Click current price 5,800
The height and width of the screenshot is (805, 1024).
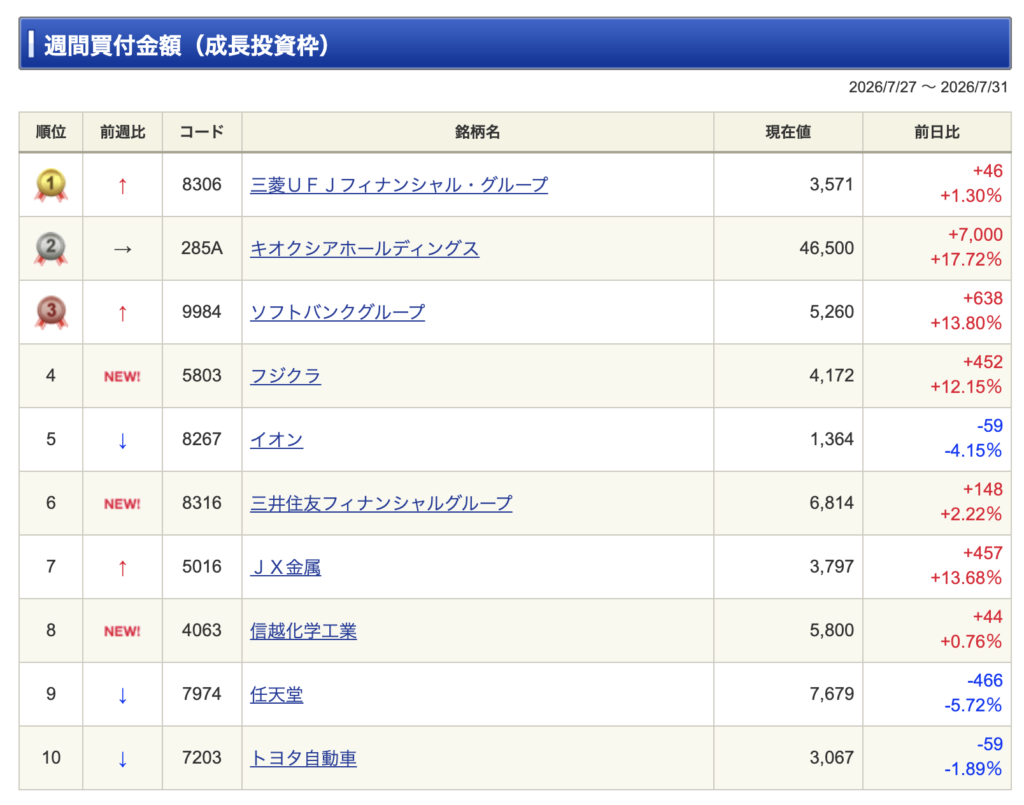[x=831, y=630]
